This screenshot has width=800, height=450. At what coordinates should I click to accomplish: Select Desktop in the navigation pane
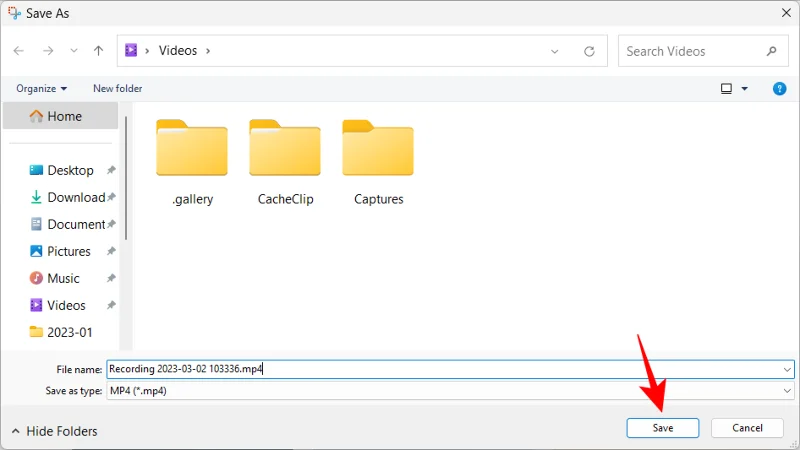tap(70, 170)
